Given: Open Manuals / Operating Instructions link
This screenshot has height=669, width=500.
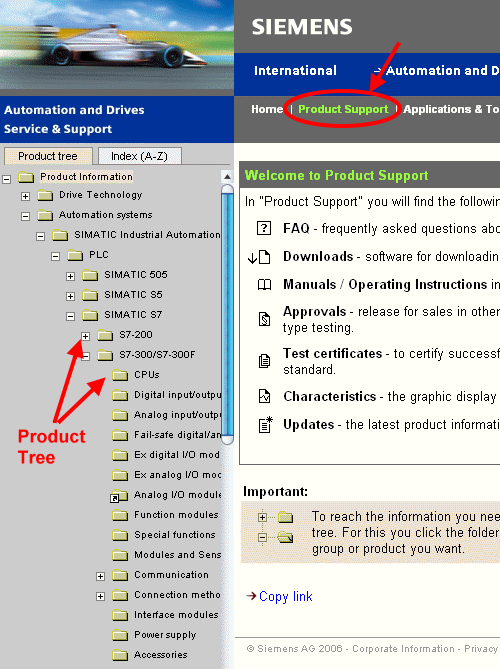Looking at the screenshot, I should [385, 285].
